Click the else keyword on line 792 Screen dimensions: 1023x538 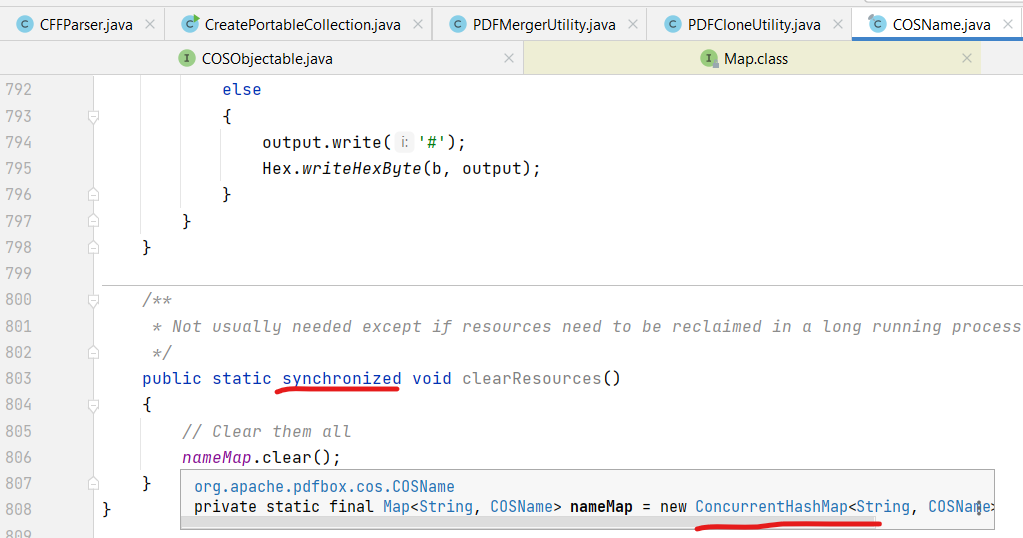click(241, 90)
